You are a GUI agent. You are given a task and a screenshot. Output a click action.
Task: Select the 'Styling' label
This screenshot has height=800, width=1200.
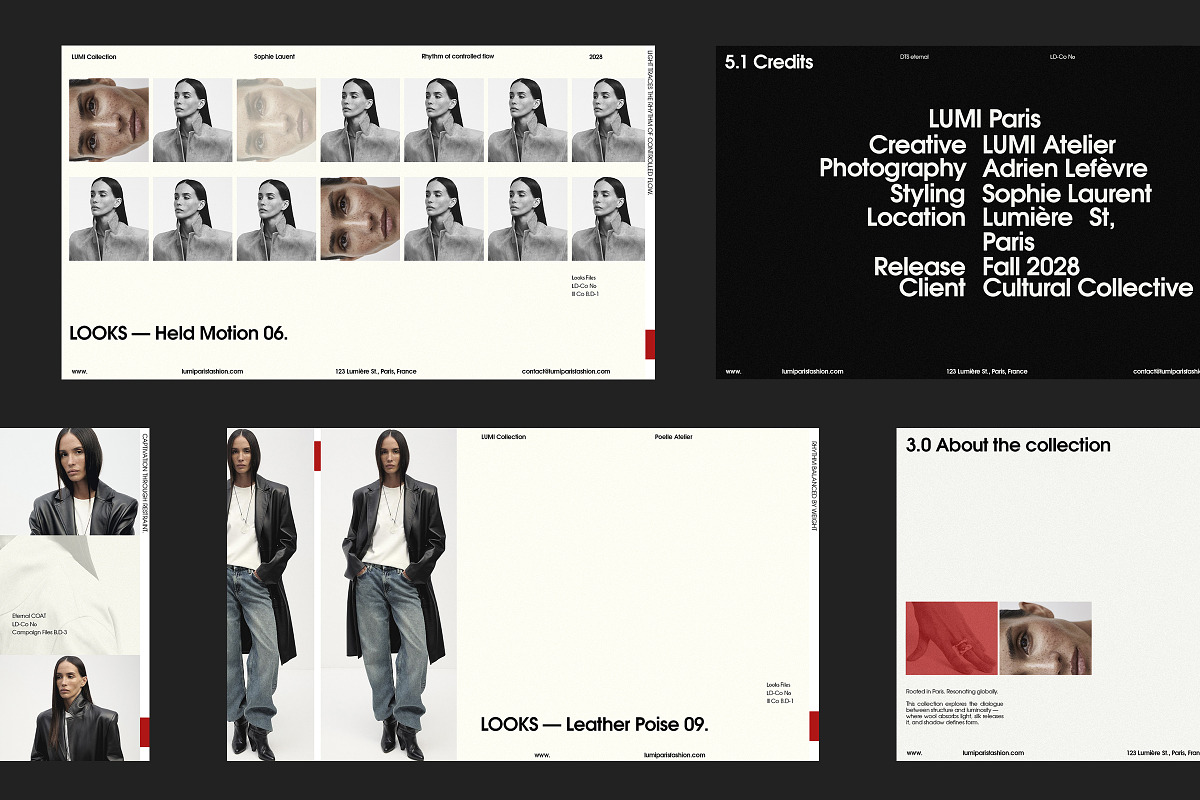coord(928,194)
